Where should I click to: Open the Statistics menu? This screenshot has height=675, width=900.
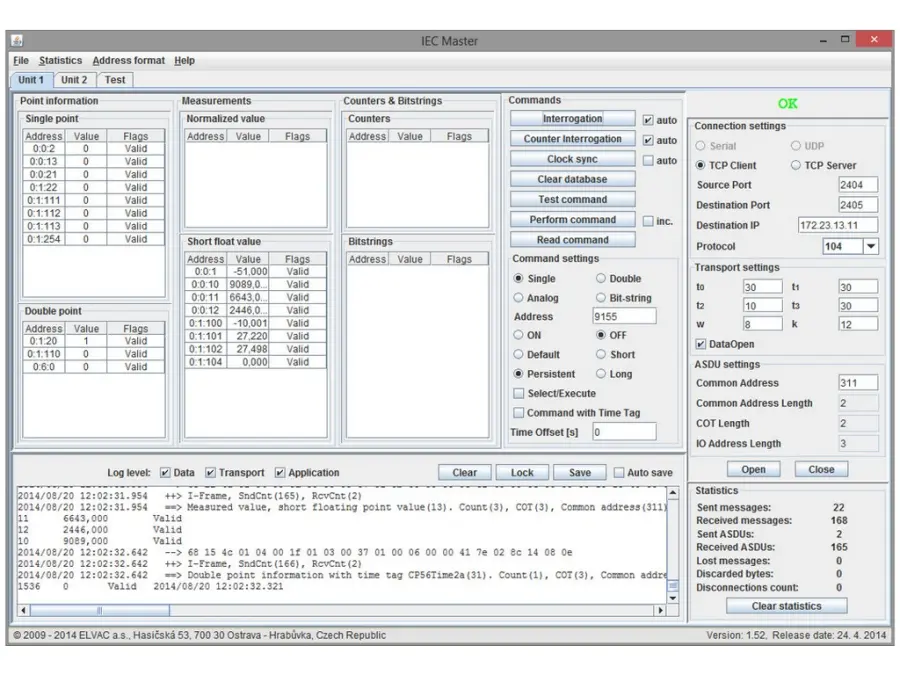tap(60, 61)
